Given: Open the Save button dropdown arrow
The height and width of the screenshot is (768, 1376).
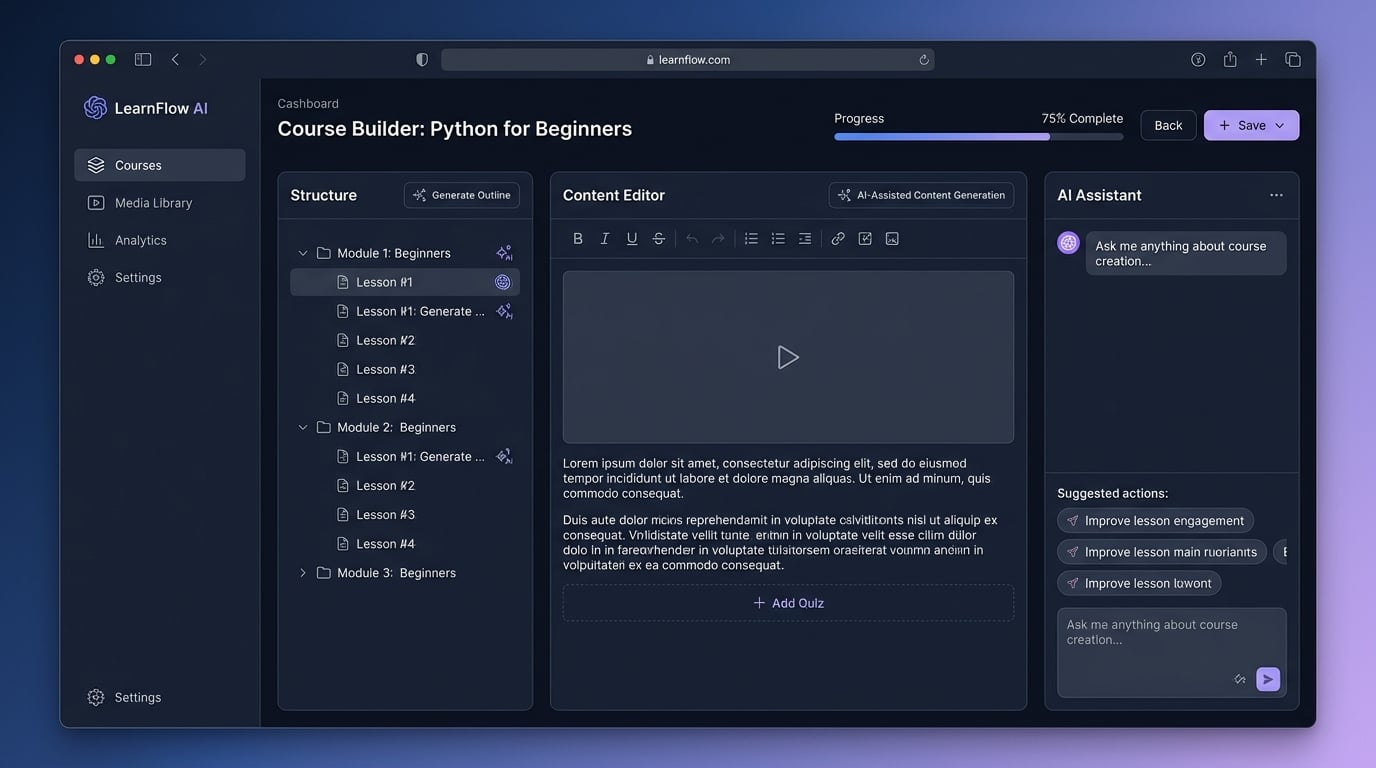Looking at the screenshot, I should (1280, 126).
